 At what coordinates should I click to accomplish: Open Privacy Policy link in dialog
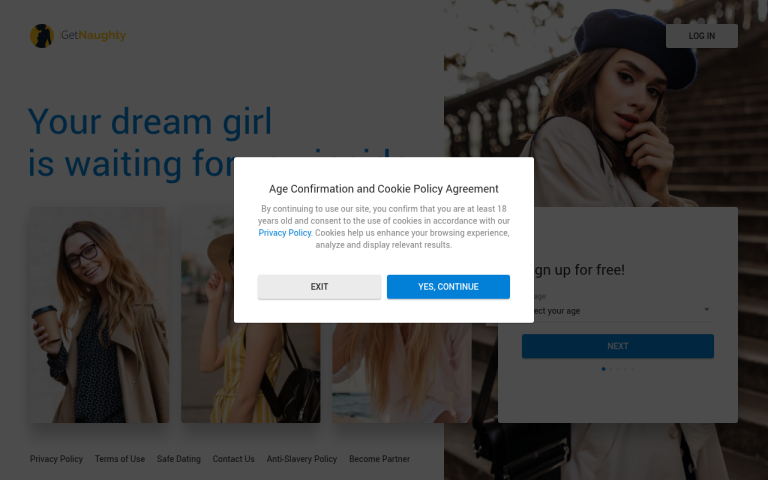pos(285,233)
